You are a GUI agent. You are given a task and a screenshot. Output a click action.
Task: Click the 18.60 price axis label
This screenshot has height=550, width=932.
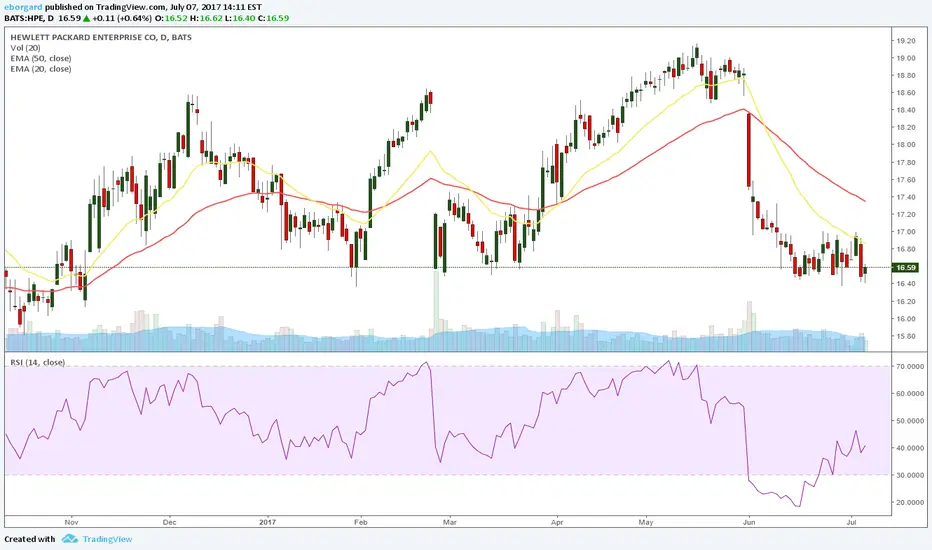coord(906,93)
